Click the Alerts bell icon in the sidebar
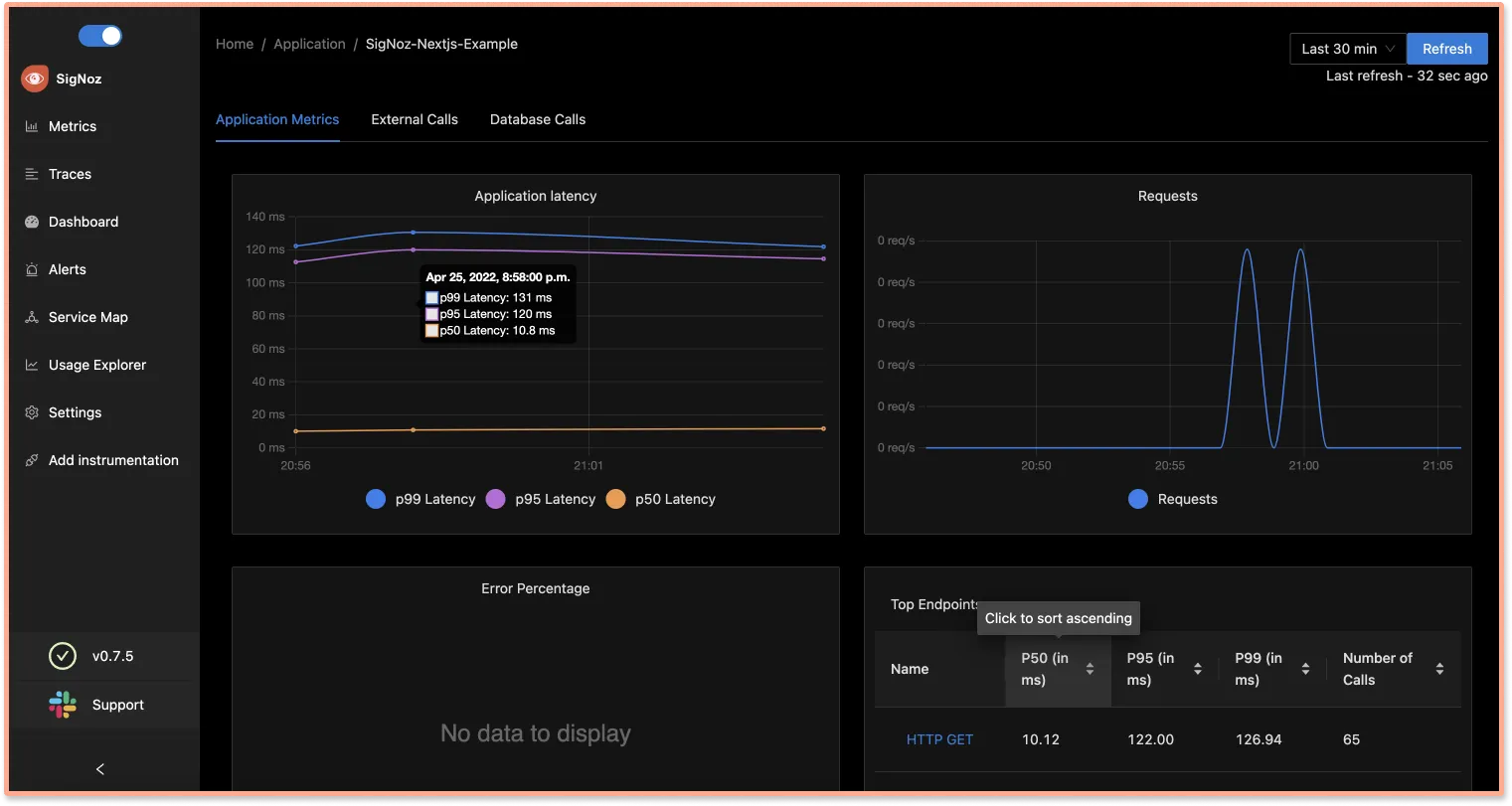 [32, 269]
